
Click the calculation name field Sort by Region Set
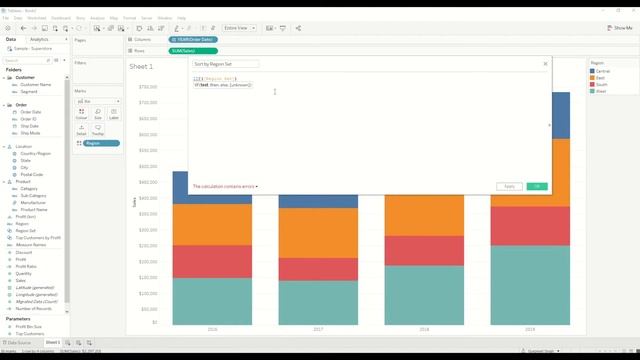[x=225, y=64]
